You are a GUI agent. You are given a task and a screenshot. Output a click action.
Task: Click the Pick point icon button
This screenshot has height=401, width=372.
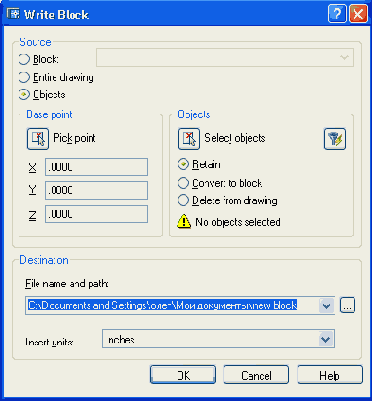pyautogui.click(x=38, y=139)
